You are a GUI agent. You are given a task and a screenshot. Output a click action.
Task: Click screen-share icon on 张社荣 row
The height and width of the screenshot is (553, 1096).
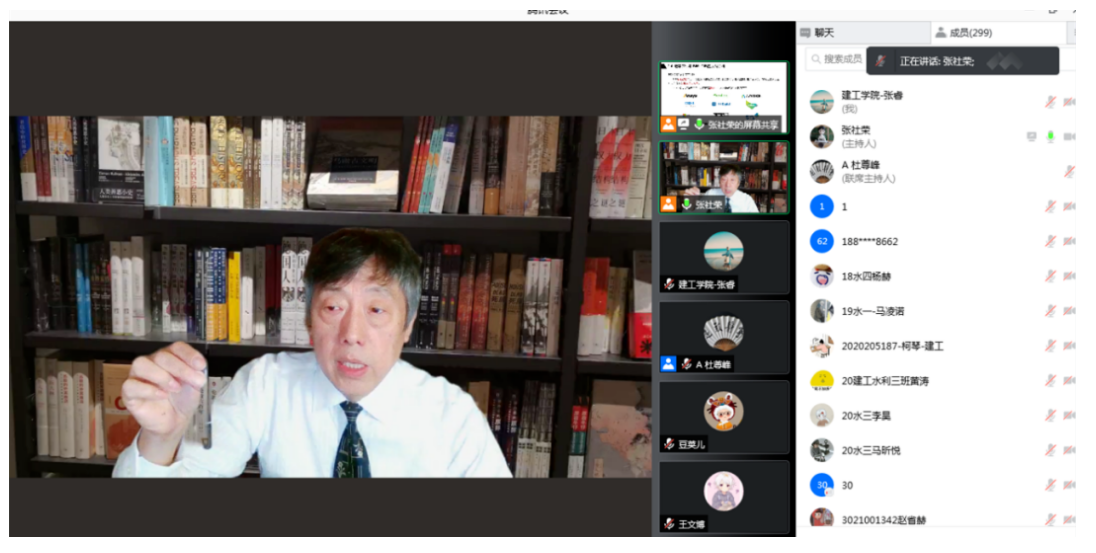[1031, 137]
